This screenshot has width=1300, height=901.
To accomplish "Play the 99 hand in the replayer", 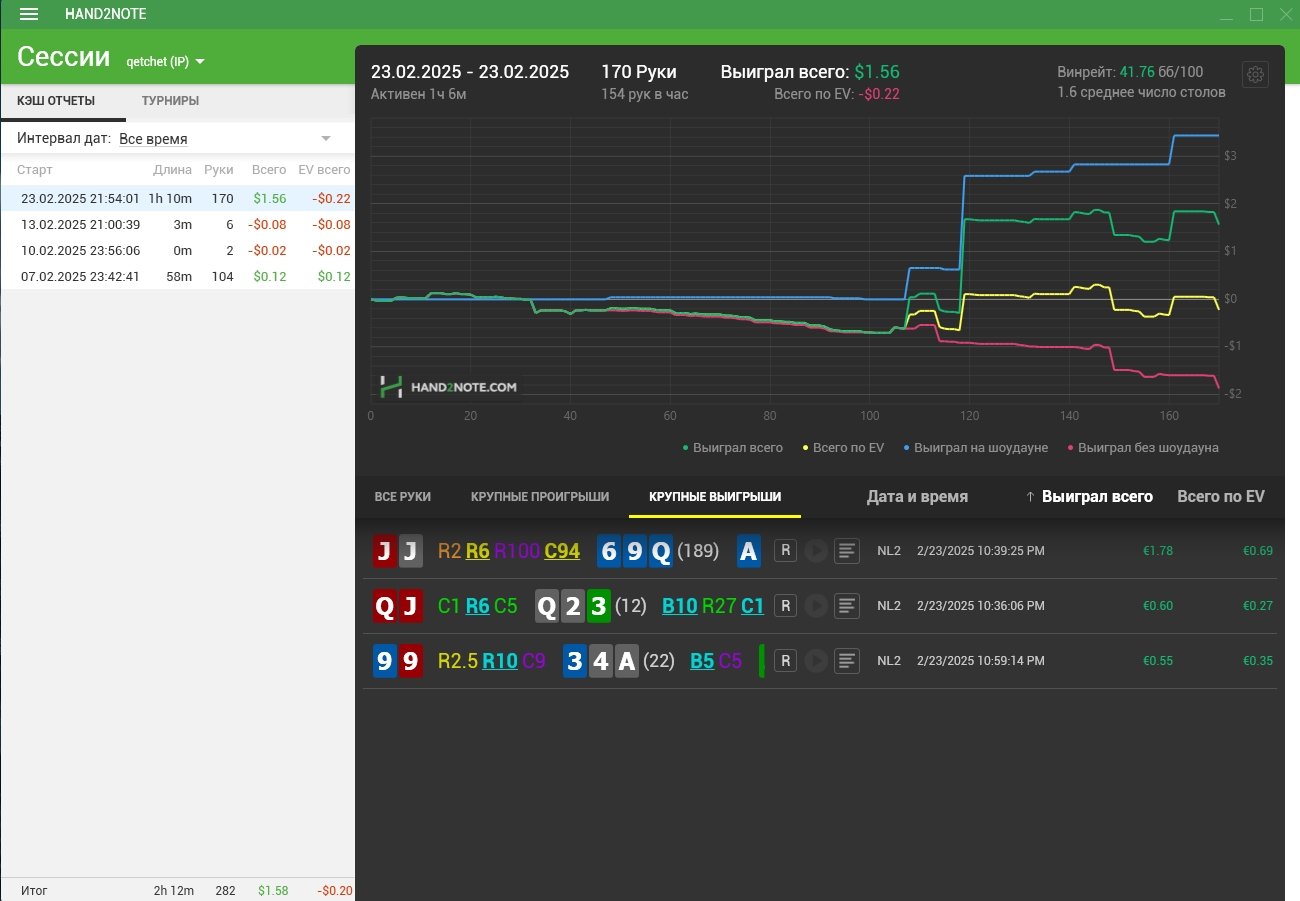I will click(816, 660).
